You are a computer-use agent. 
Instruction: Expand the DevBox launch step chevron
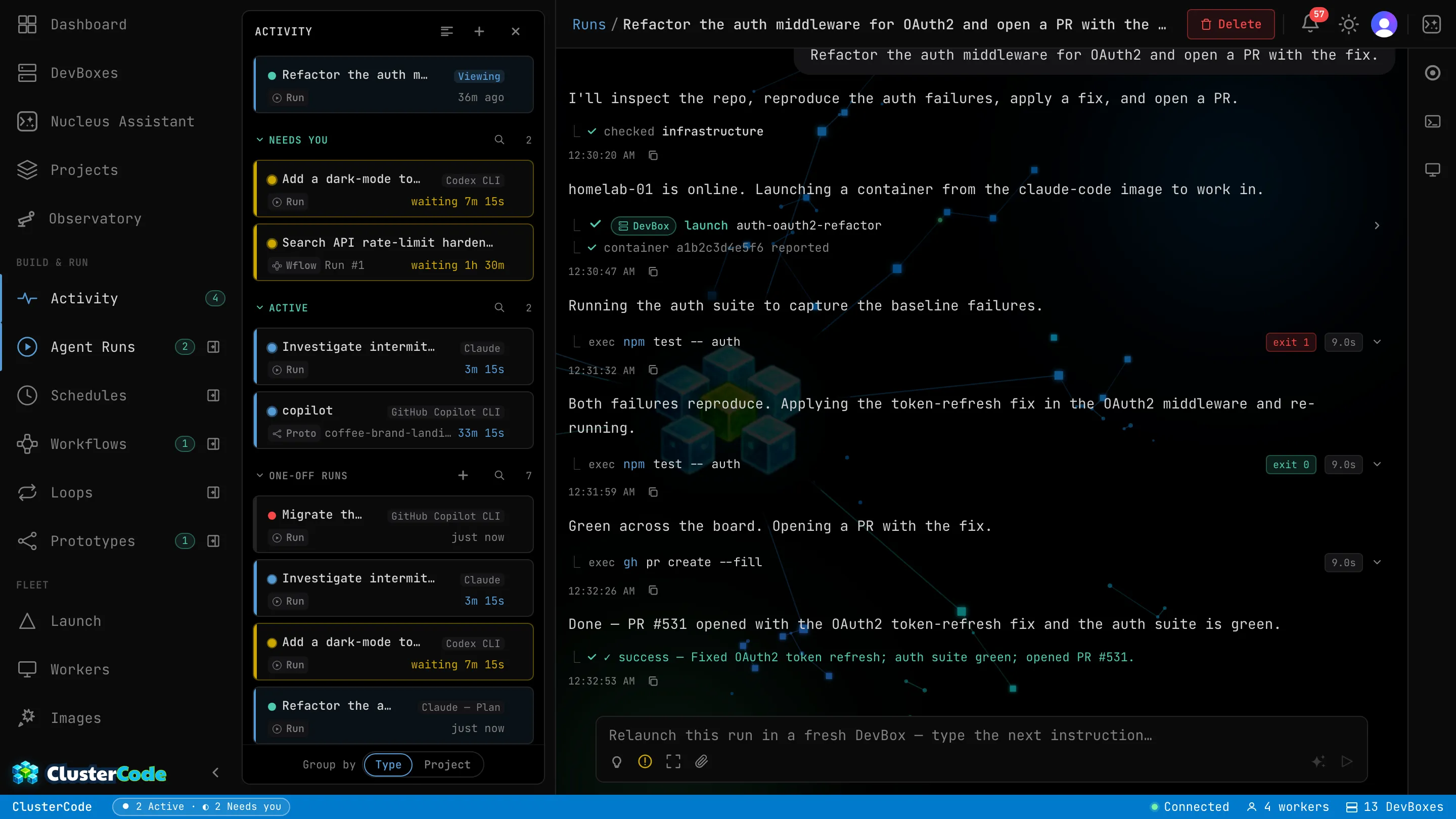pyautogui.click(x=1377, y=225)
